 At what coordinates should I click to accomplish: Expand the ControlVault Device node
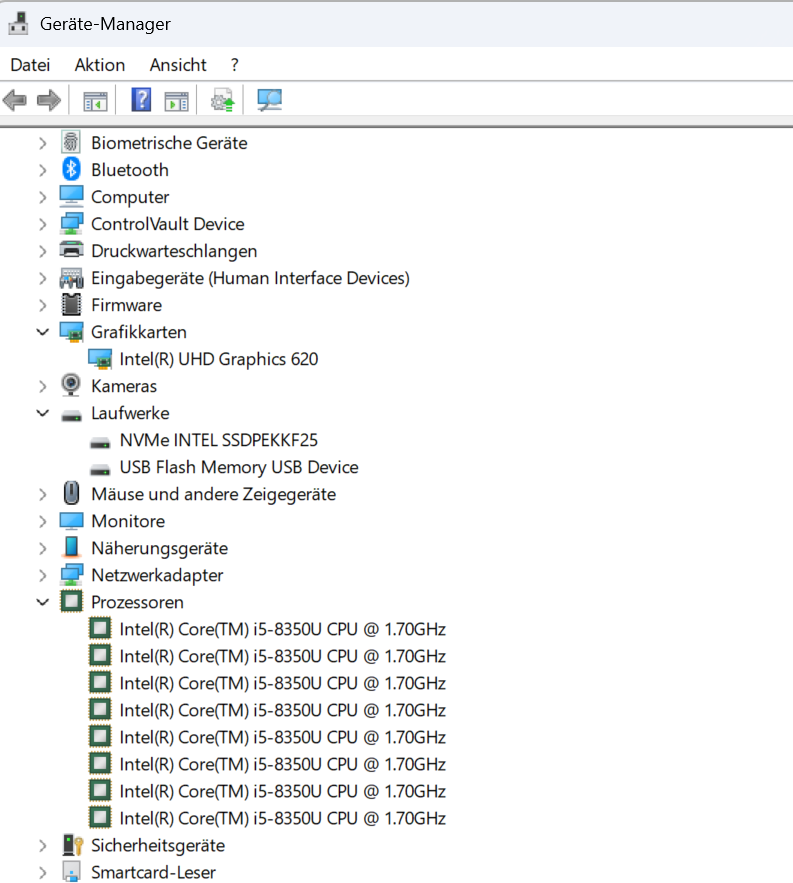43,224
